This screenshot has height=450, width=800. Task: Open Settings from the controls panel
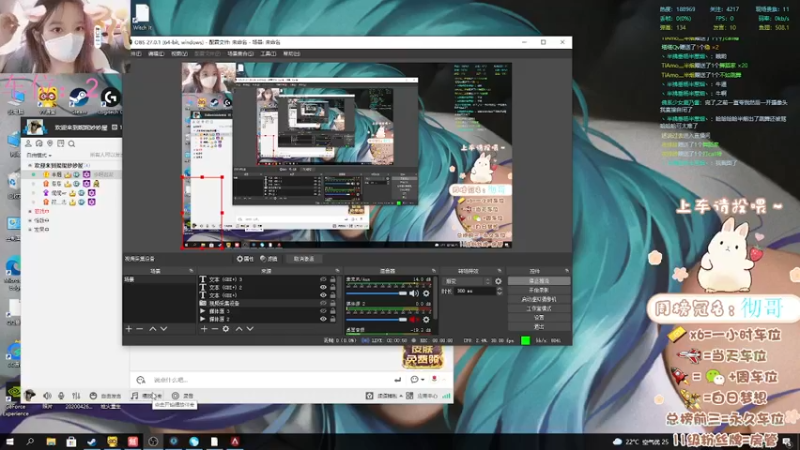539,317
